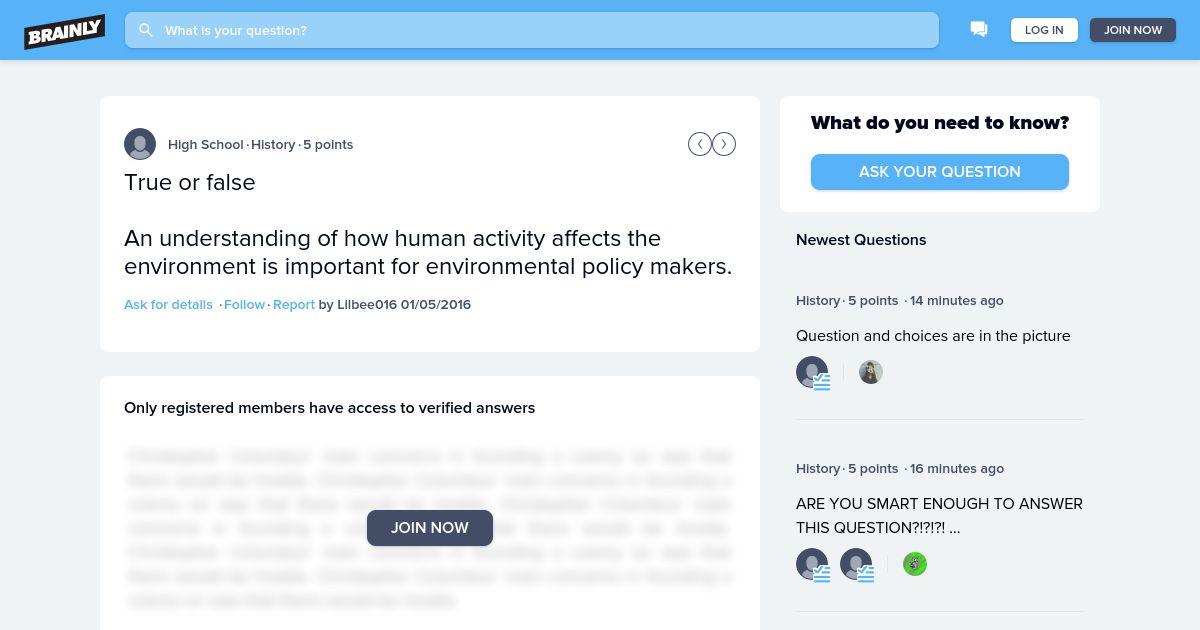
Task: Open photo avatar under picture question
Action: coord(871,372)
